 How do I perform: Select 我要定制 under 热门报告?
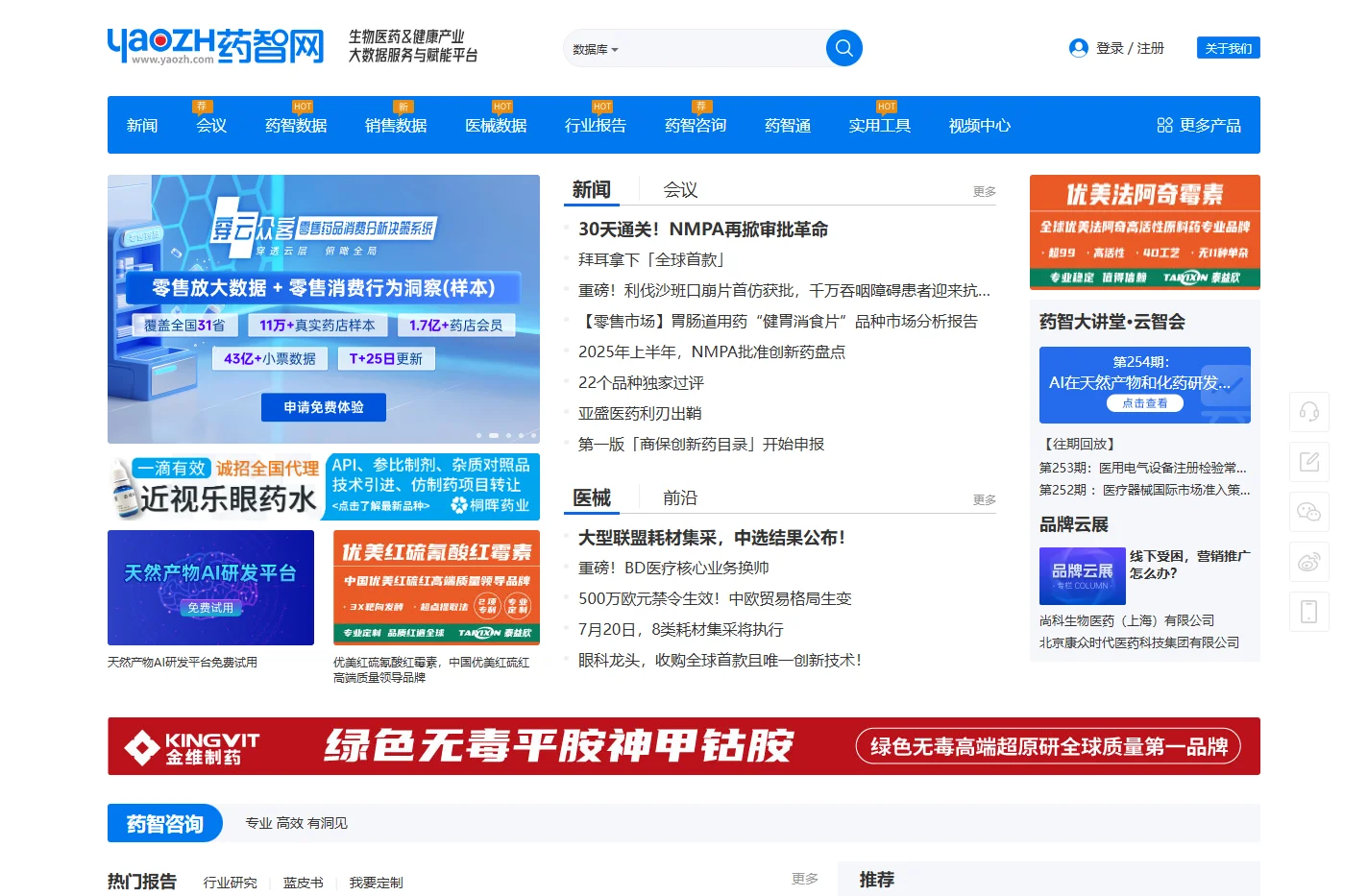tap(377, 883)
